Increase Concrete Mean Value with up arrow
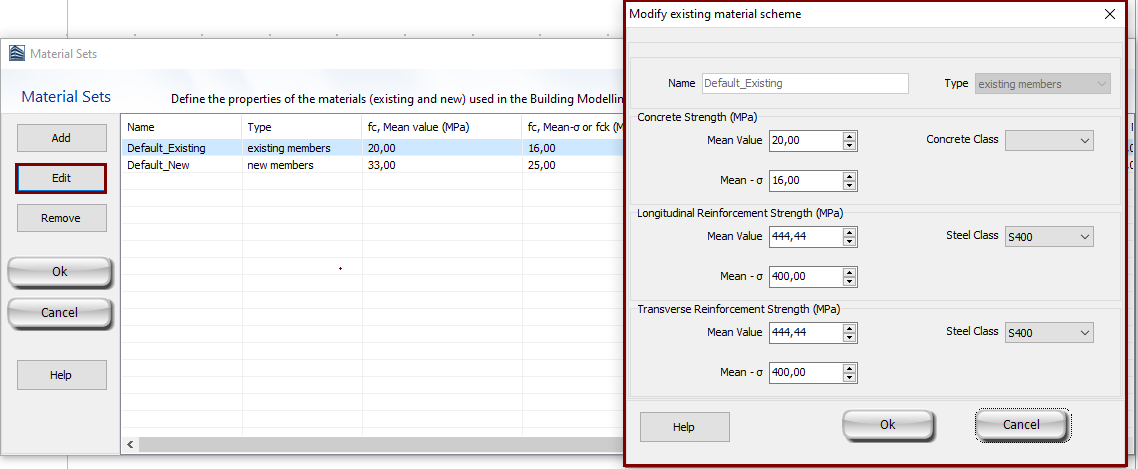The image size is (1138, 469). pyautogui.click(x=850, y=137)
